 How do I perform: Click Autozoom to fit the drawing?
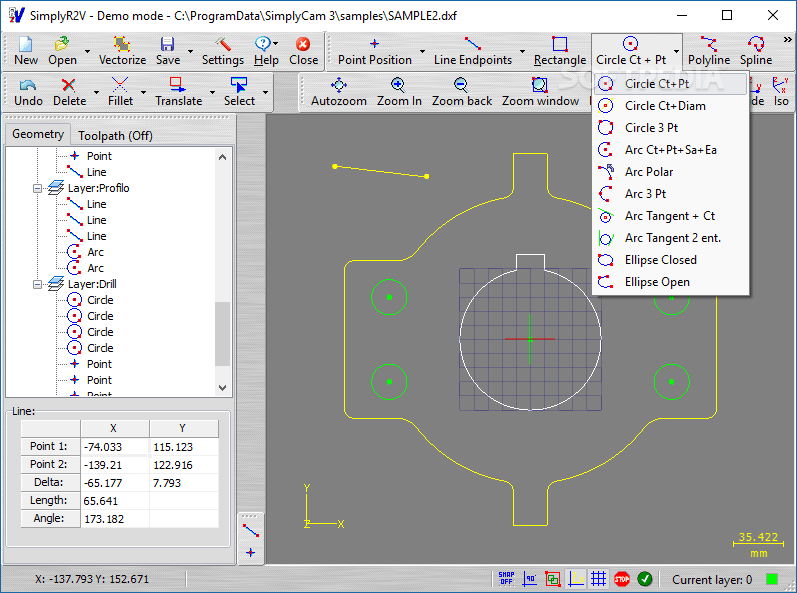tap(339, 92)
